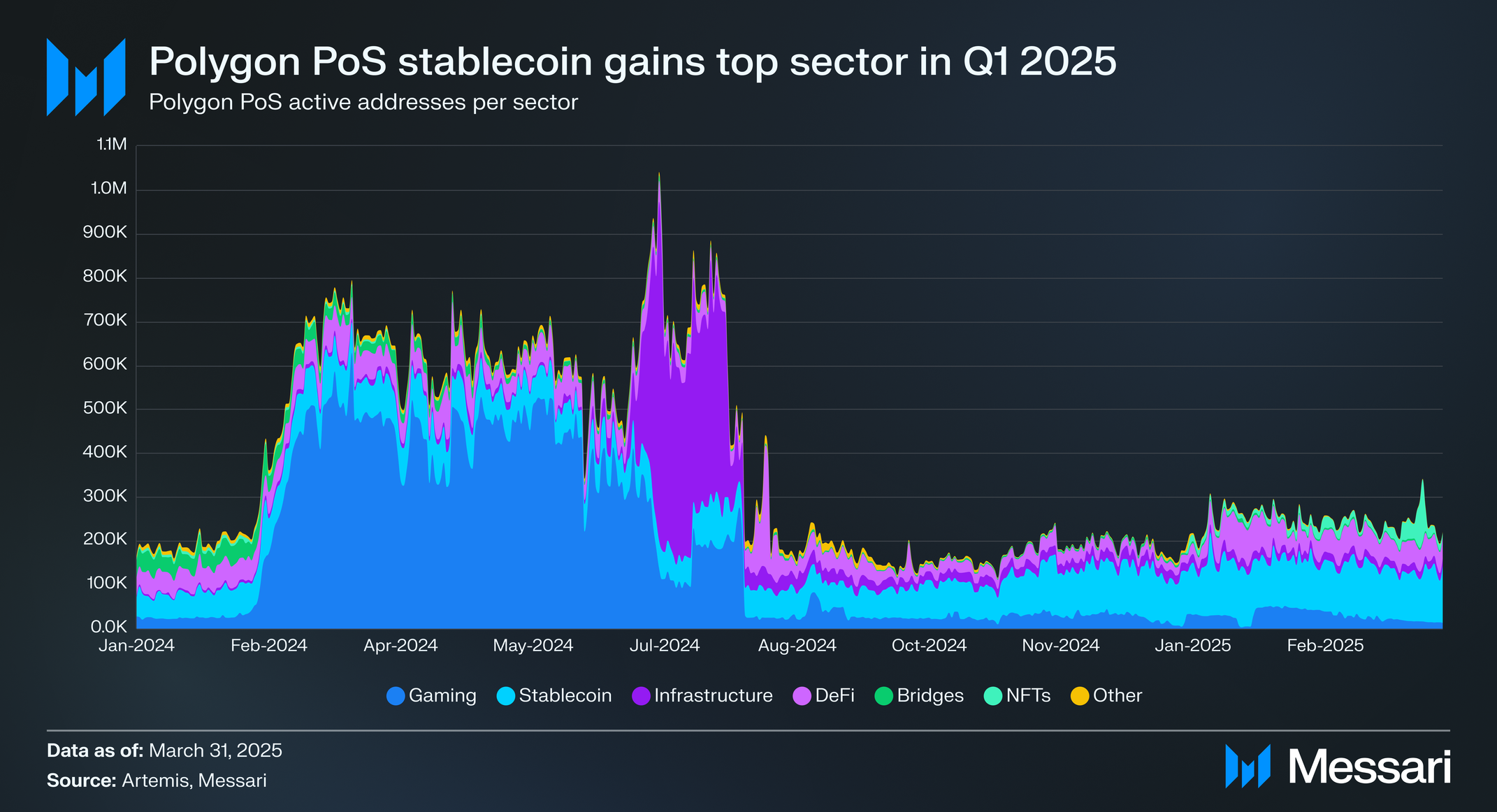Click the DeFi legend color dot

tap(802, 696)
